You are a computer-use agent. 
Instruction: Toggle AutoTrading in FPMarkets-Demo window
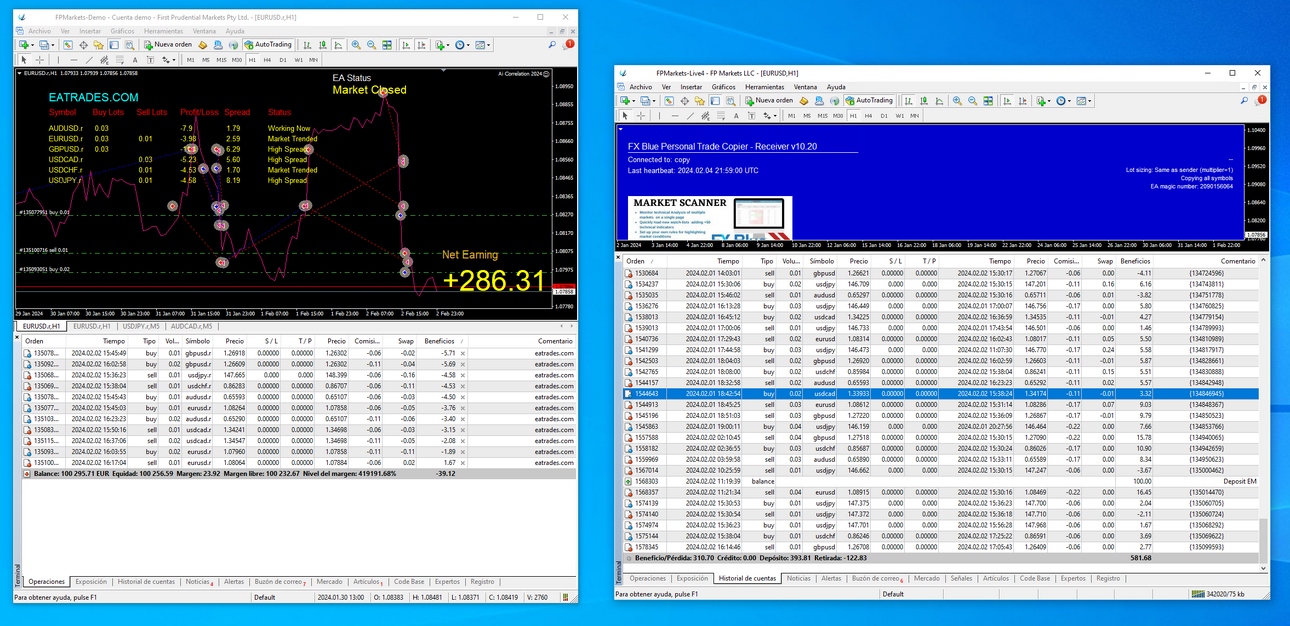[x=268, y=45]
